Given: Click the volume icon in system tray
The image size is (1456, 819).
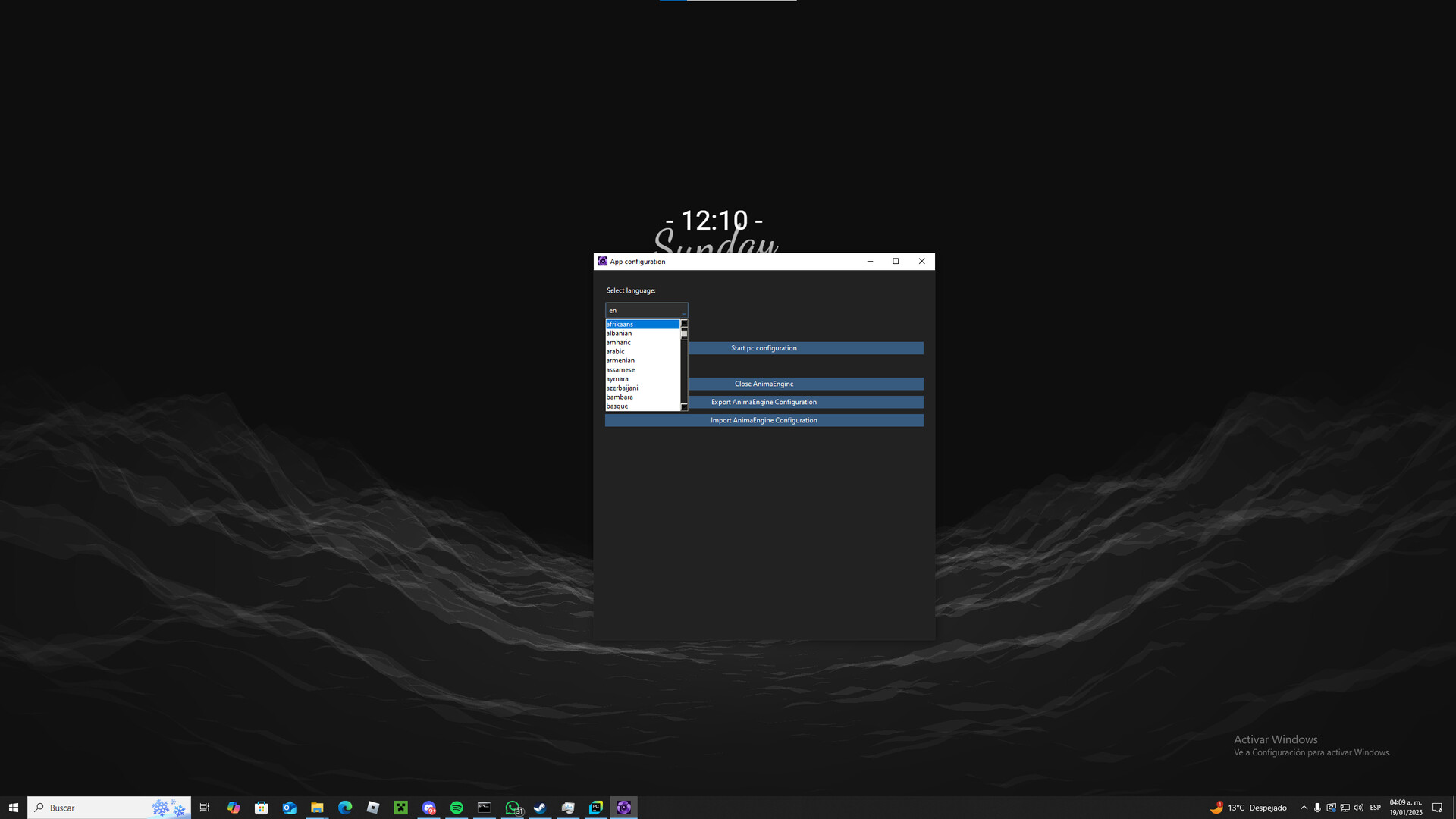Looking at the screenshot, I should (1358, 808).
